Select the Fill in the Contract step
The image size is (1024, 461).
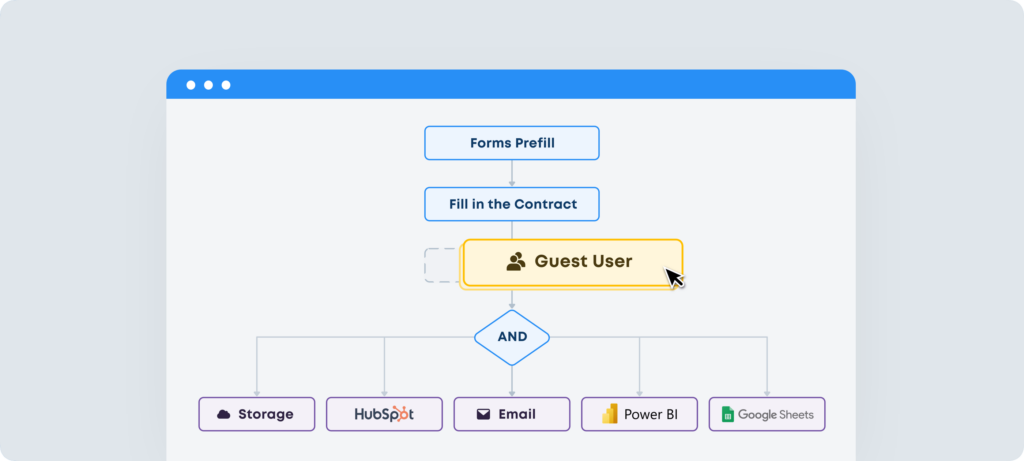click(512, 204)
